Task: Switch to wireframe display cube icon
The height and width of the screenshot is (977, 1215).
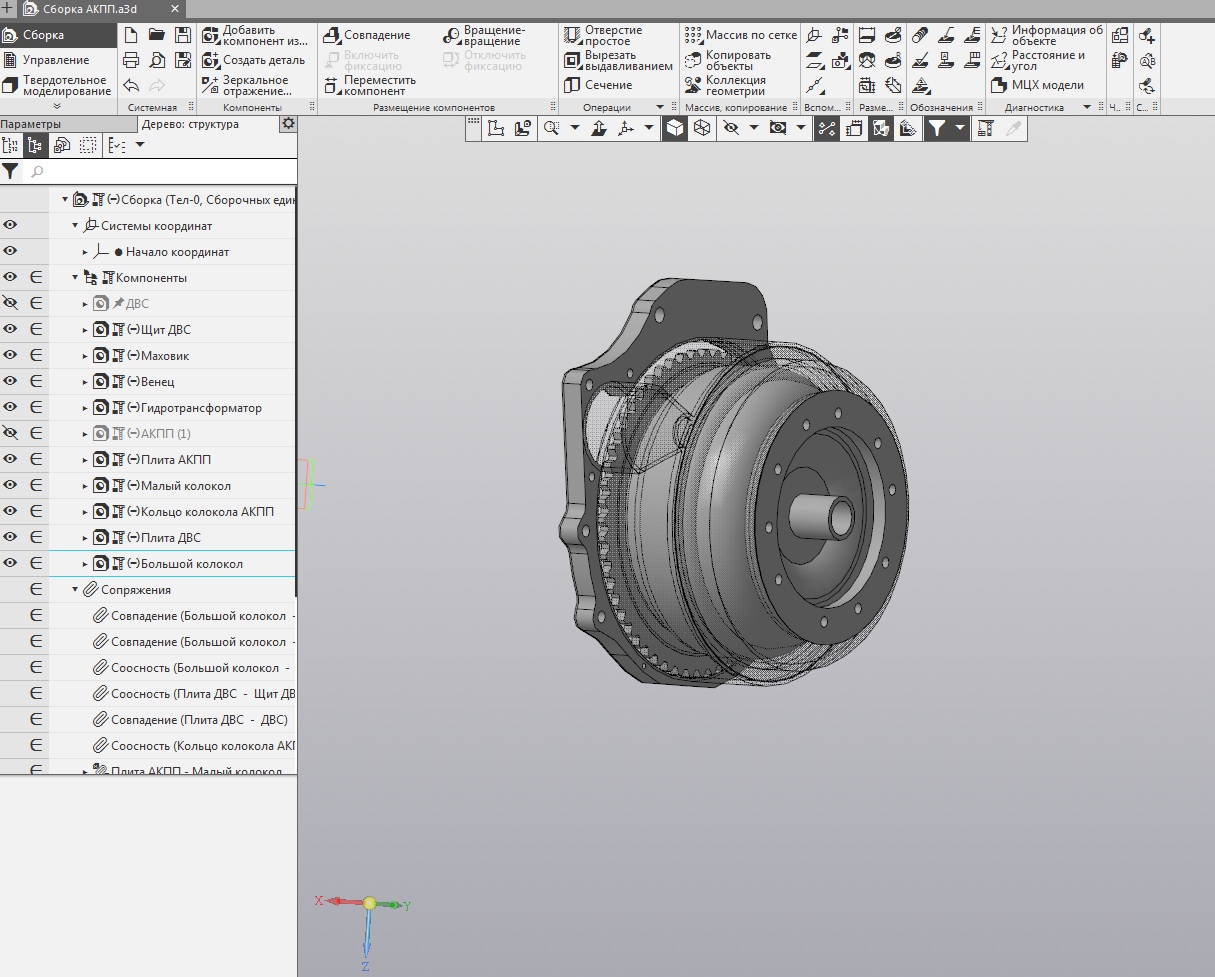Action: pos(702,128)
